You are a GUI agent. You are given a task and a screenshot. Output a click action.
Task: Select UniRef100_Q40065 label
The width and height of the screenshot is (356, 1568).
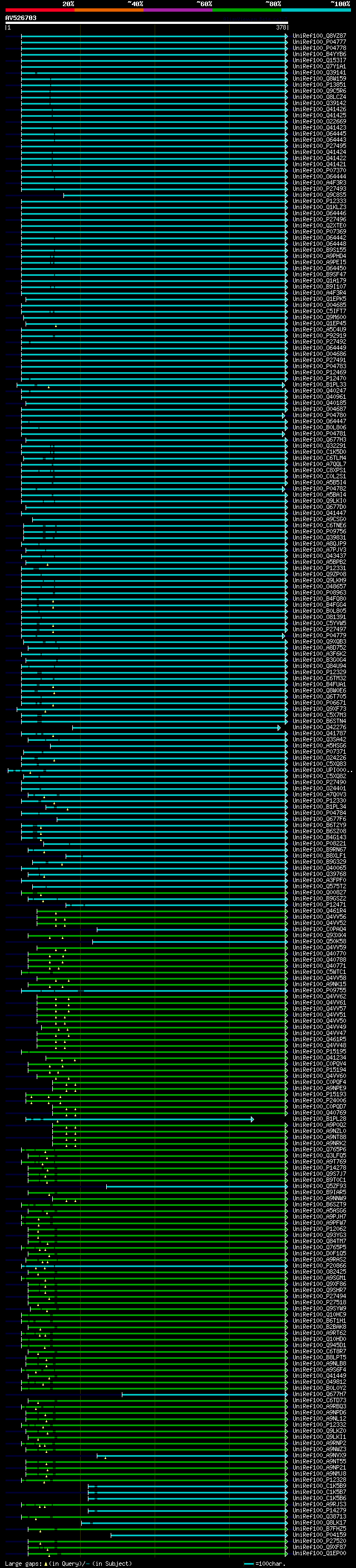319,869
